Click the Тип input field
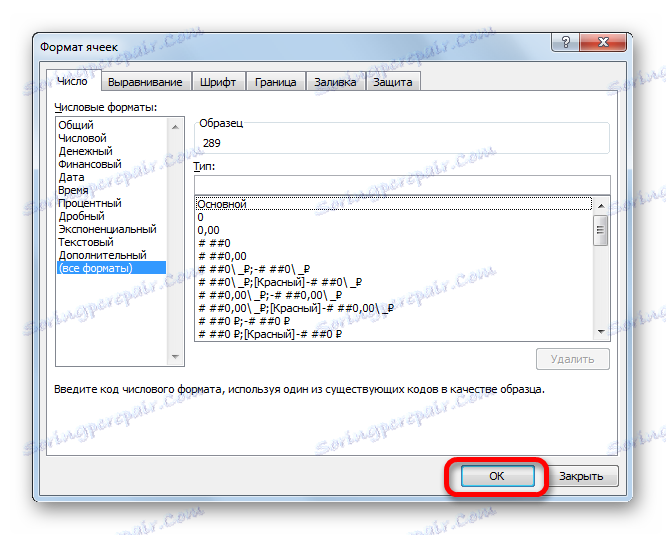Viewport: 666px width, 535px height. pyautogui.click(x=402, y=185)
